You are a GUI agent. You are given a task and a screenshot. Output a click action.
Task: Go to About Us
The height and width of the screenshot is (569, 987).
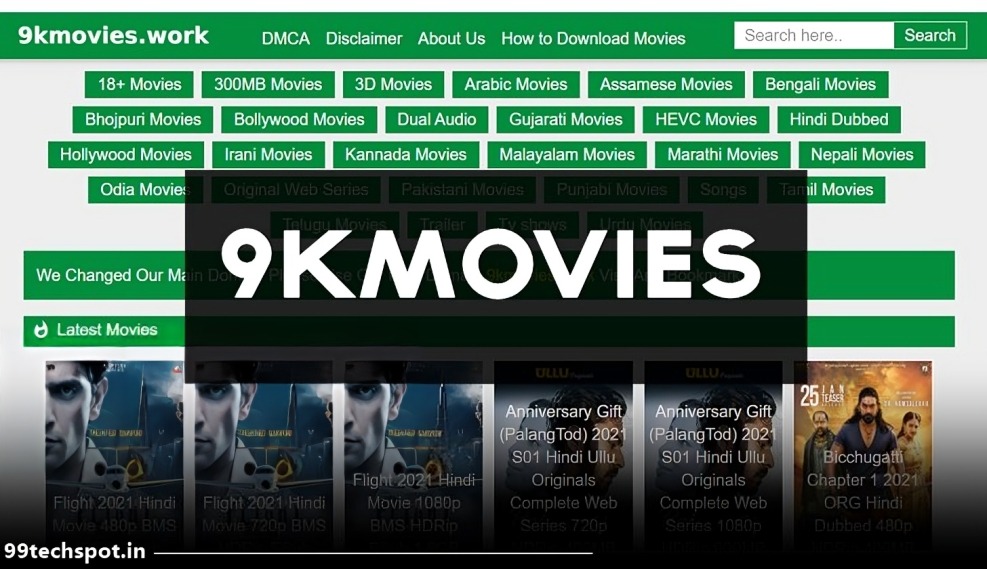(x=451, y=38)
